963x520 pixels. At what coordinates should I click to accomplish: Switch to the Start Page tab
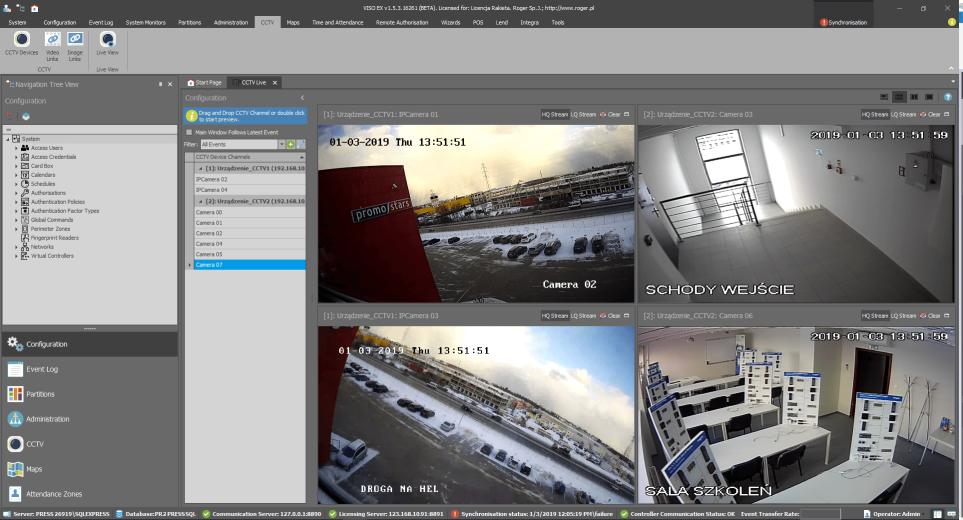[205, 82]
